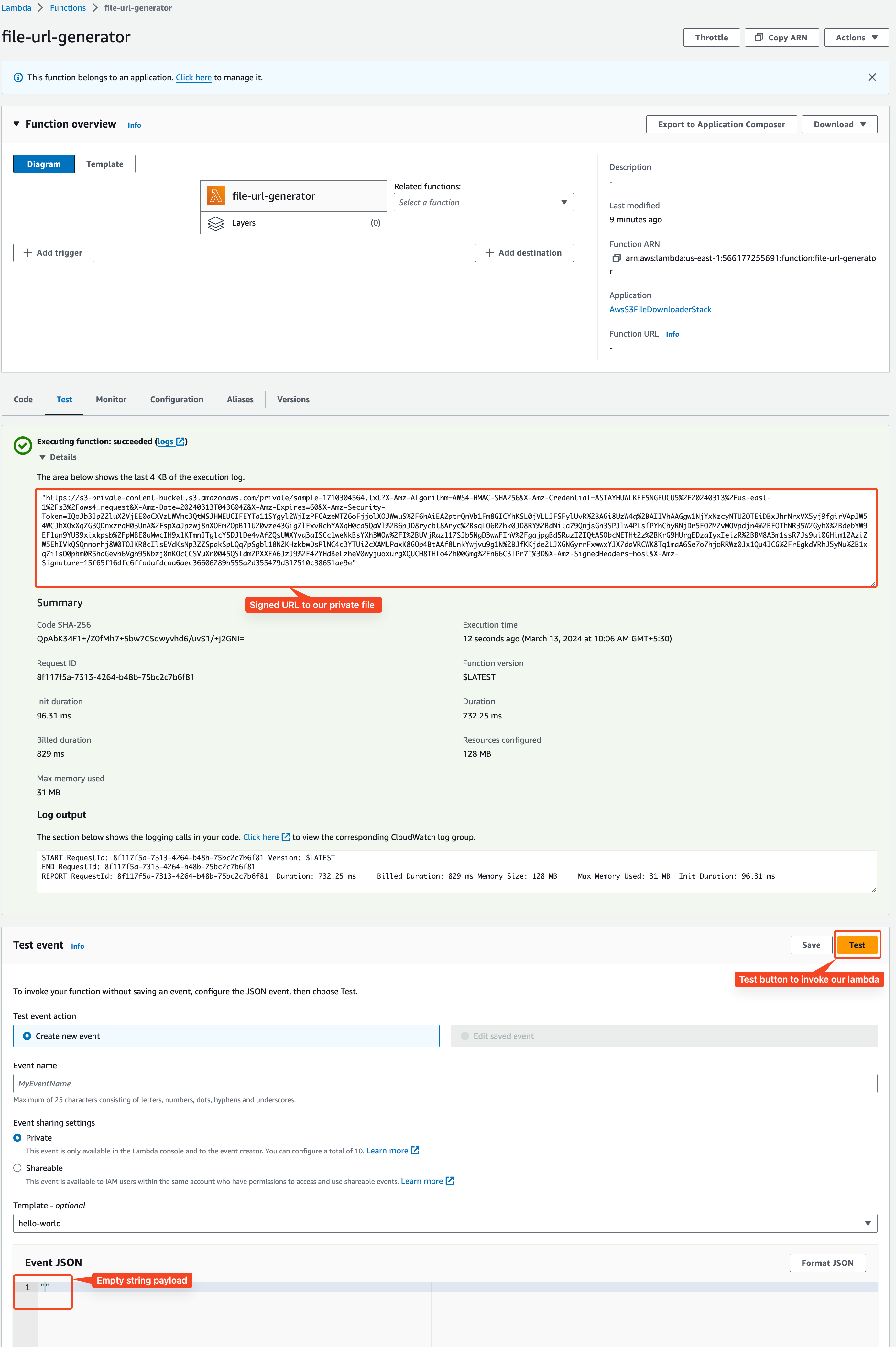Open the Configuration tab

(177, 400)
